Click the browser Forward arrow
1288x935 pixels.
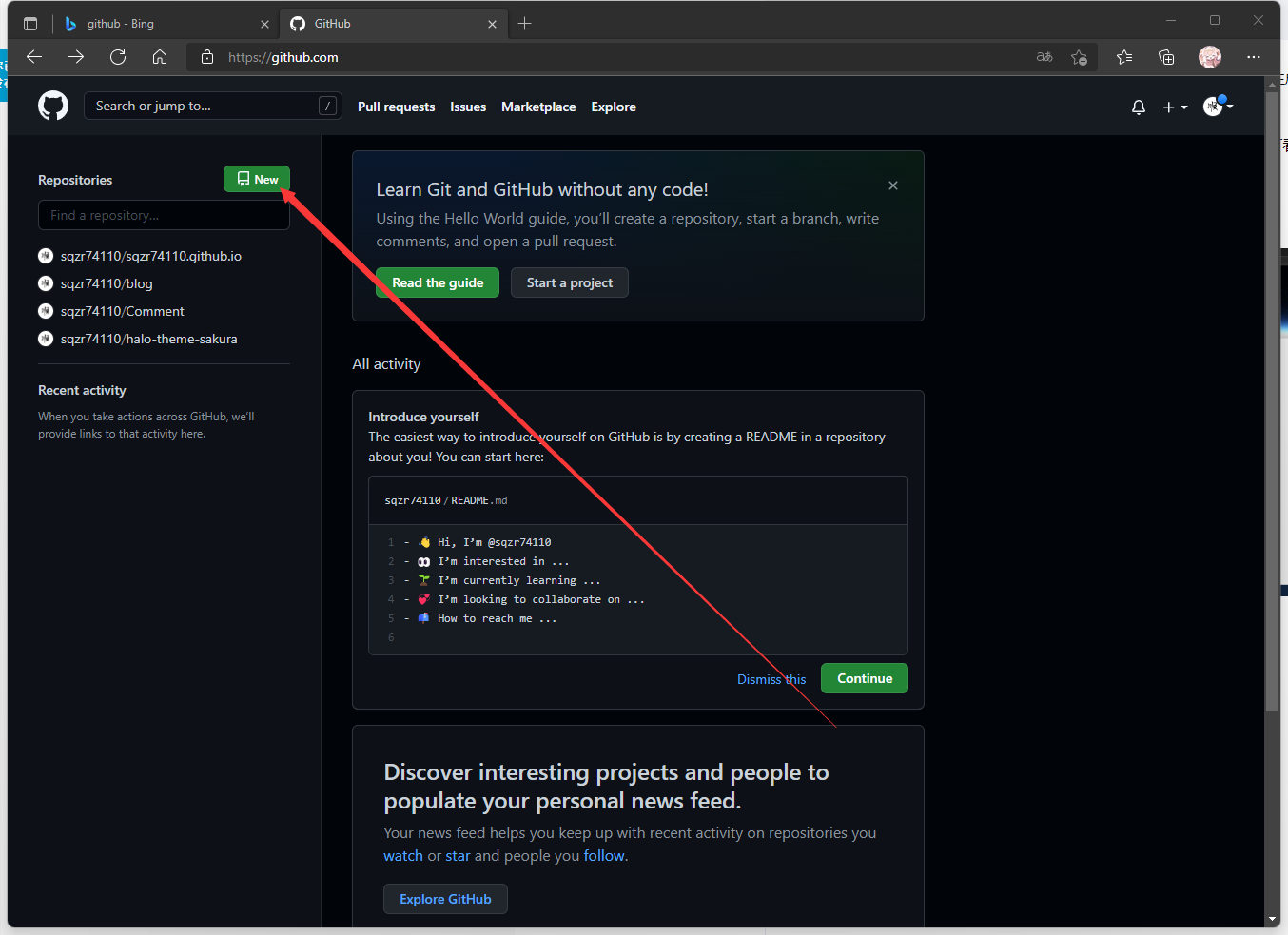pyautogui.click(x=76, y=57)
